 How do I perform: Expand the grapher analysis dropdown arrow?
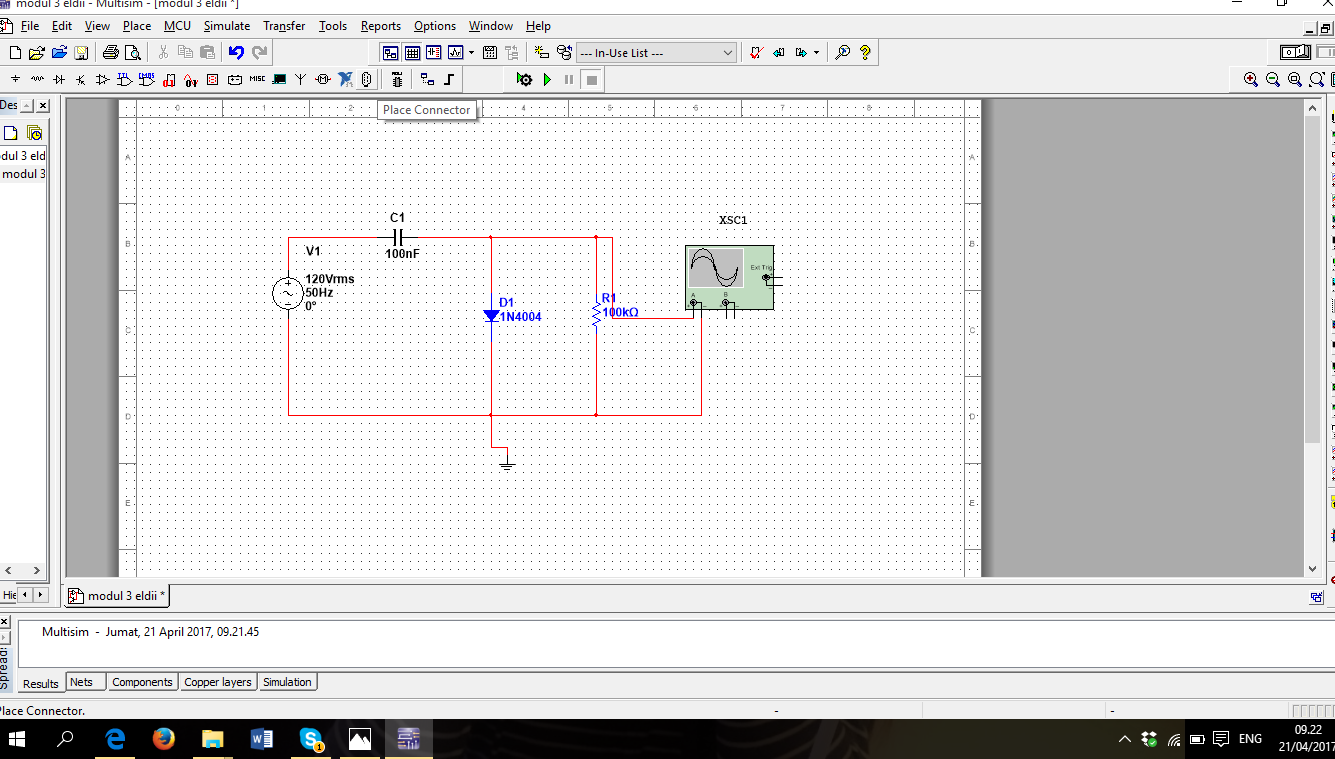(x=471, y=53)
